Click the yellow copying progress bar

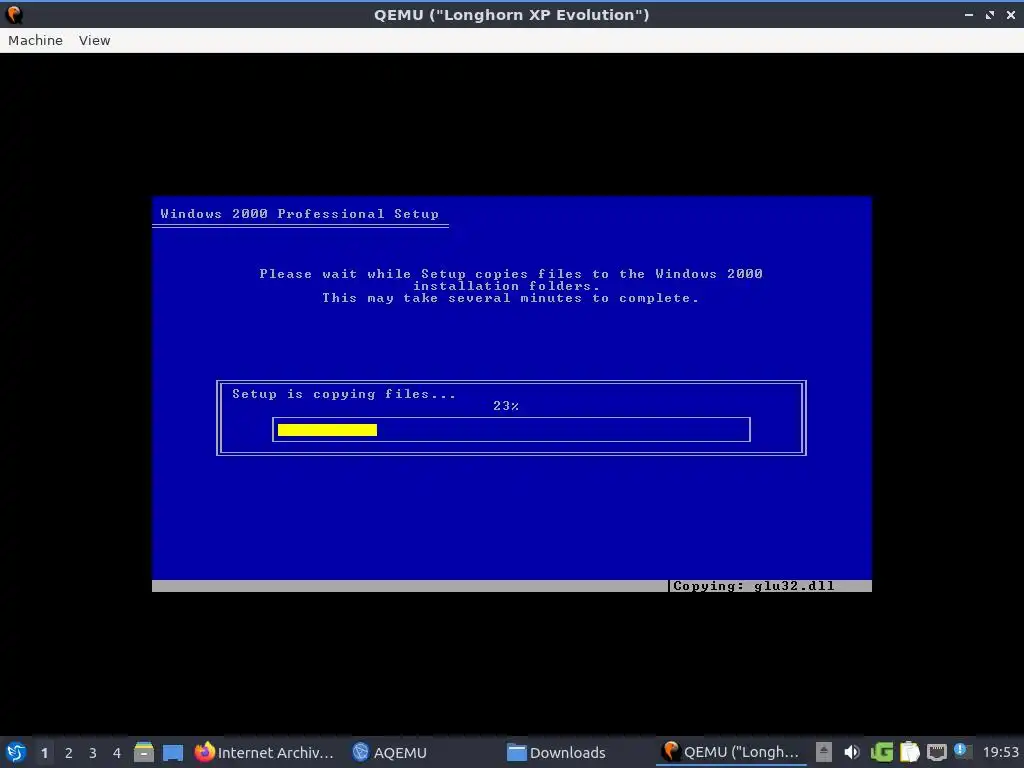[x=327, y=430]
